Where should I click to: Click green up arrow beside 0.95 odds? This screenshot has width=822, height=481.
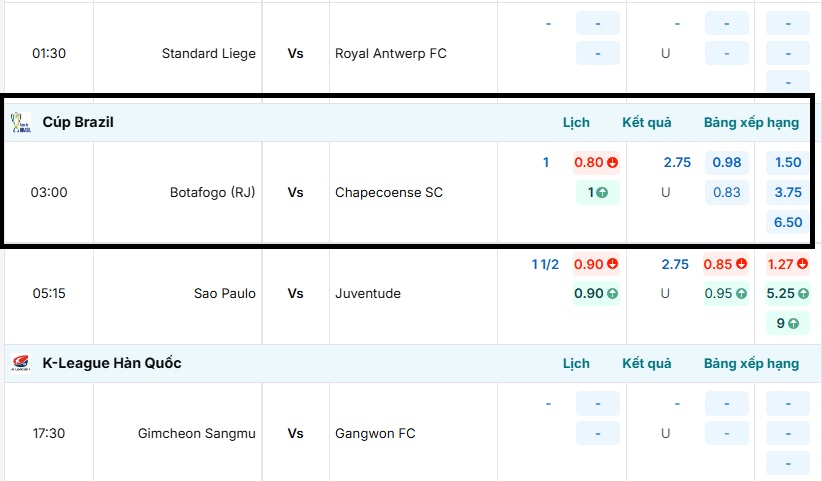(742, 294)
